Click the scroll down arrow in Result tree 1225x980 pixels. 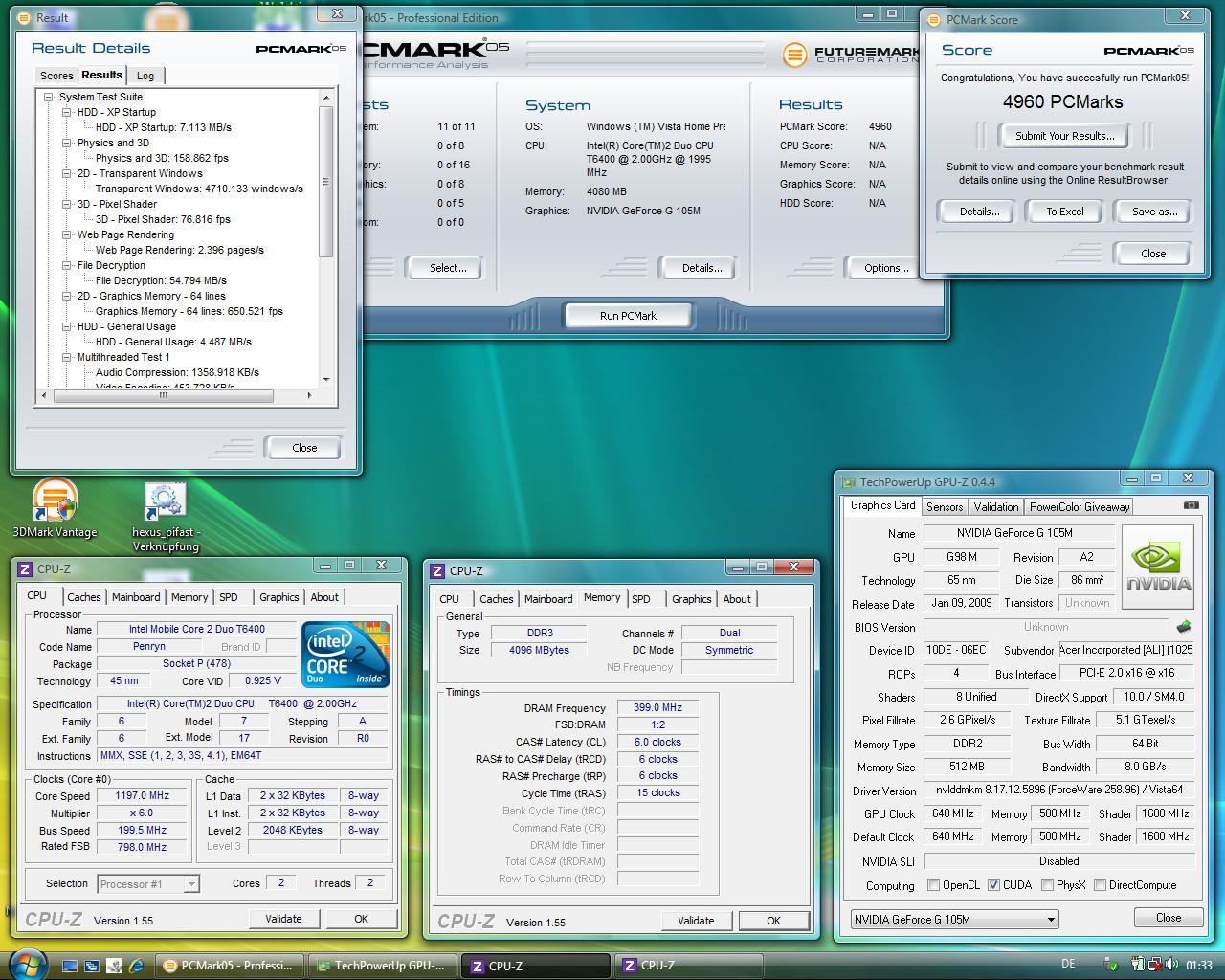click(326, 380)
